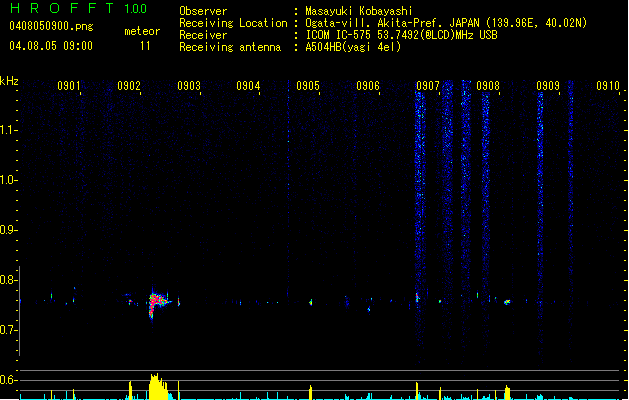Click observer name Masayuki Kobayashi
629x400 pixels.
pyautogui.click(x=358, y=11)
